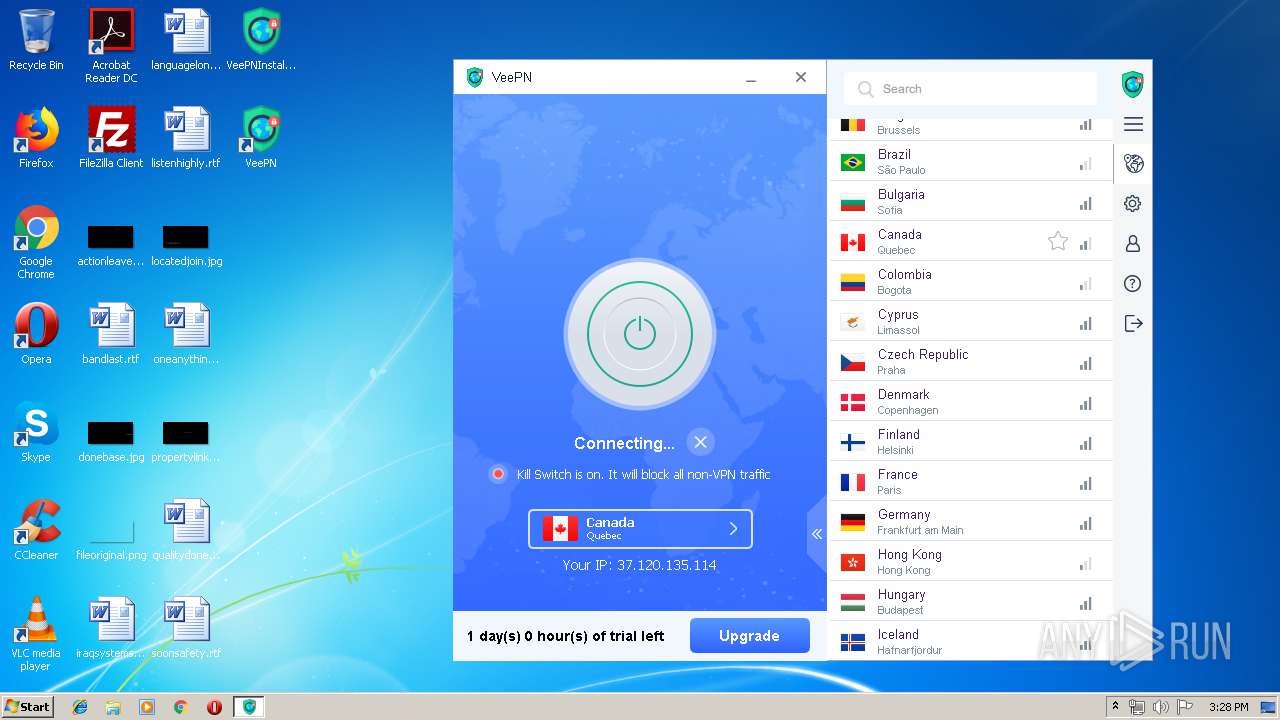Click the VeePN shield logo top right
The height and width of the screenshot is (720, 1280).
[x=1133, y=84]
